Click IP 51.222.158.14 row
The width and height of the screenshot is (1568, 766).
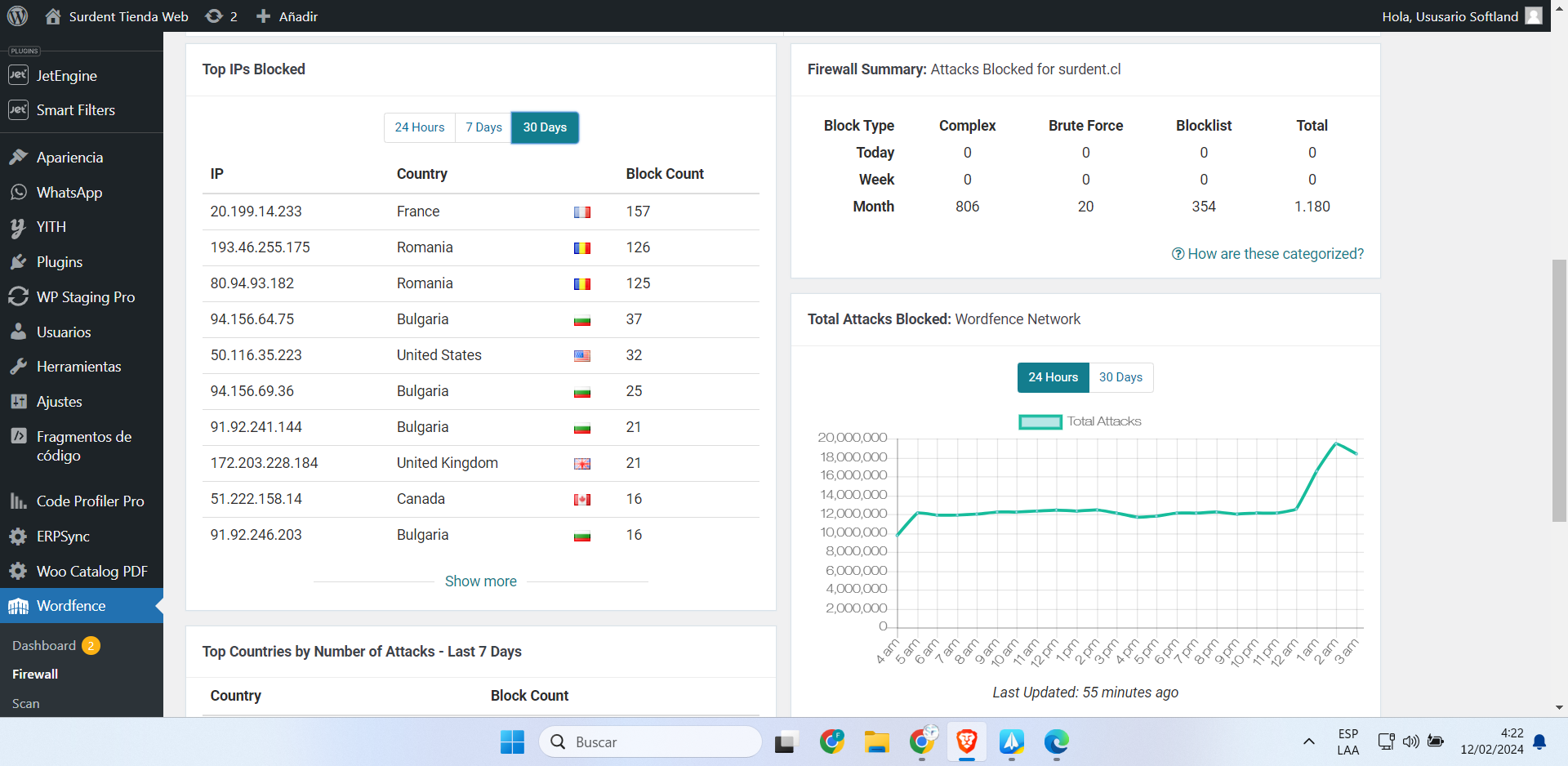click(480, 499)
